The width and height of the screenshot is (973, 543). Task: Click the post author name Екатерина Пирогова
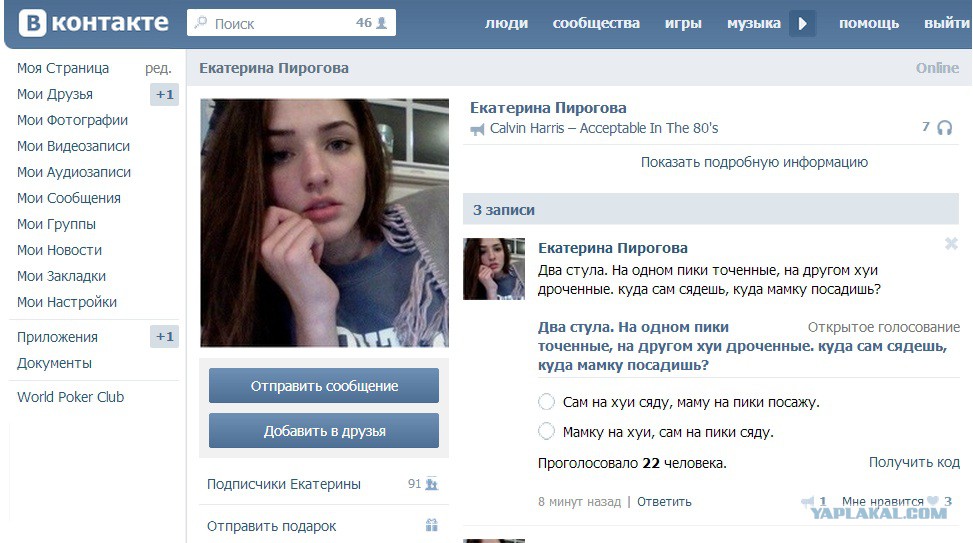pyautogui.click(x=612, y=248)
